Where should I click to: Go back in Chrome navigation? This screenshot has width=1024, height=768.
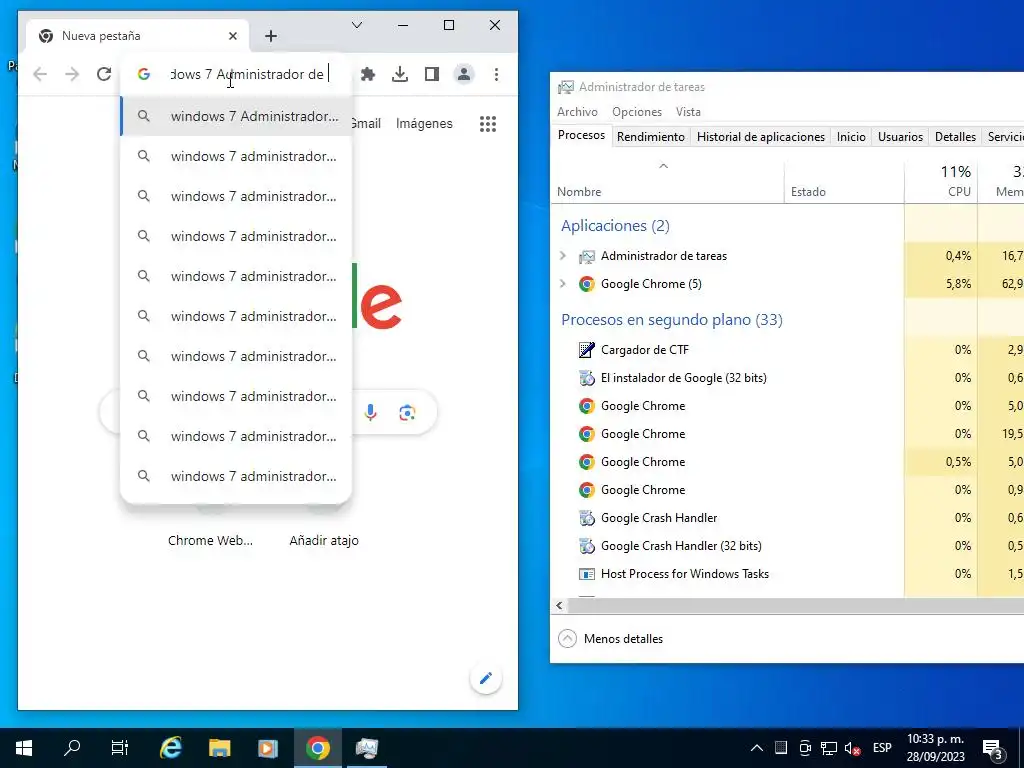(x=40, y=74)
